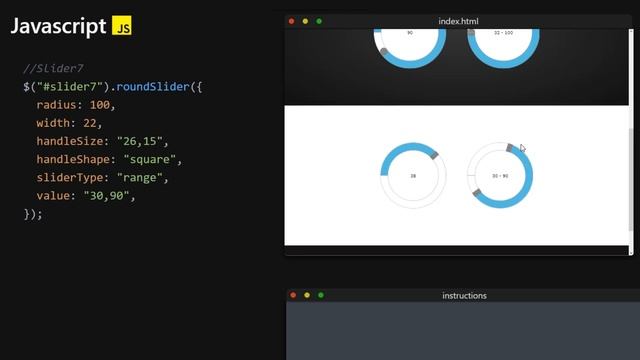Click the yellow JS logo badge
This screenshot has height=360, width=640.
tap(122, 25)
